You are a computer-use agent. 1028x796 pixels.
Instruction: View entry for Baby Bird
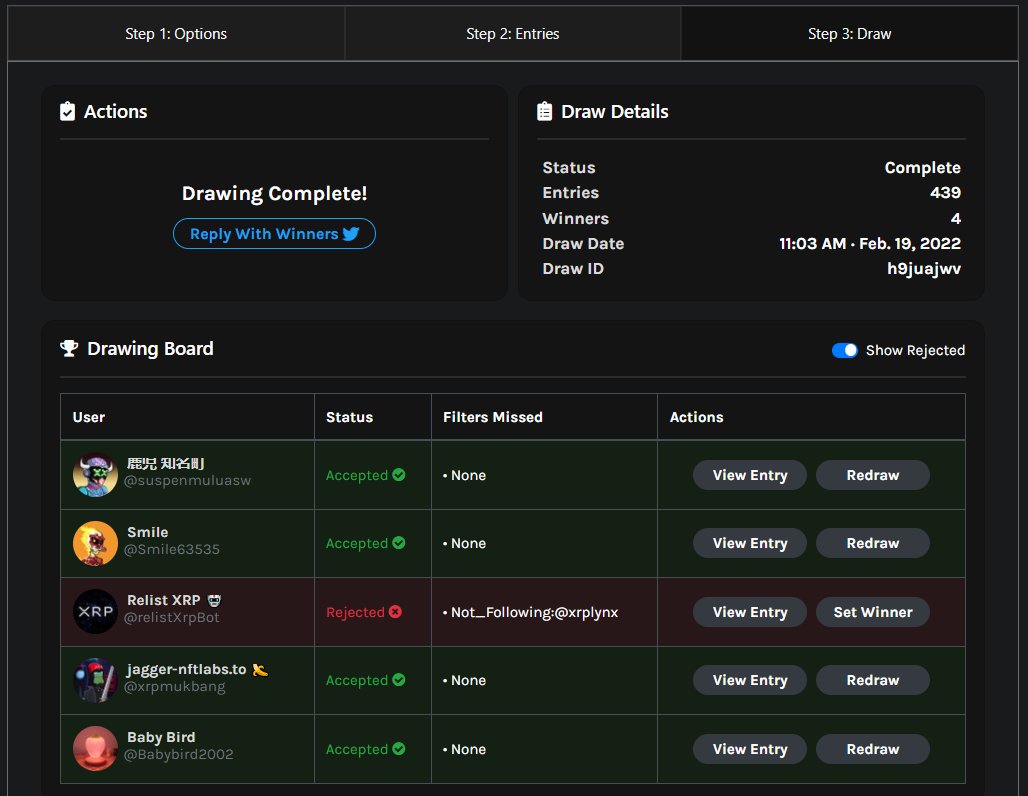[749, 749]
